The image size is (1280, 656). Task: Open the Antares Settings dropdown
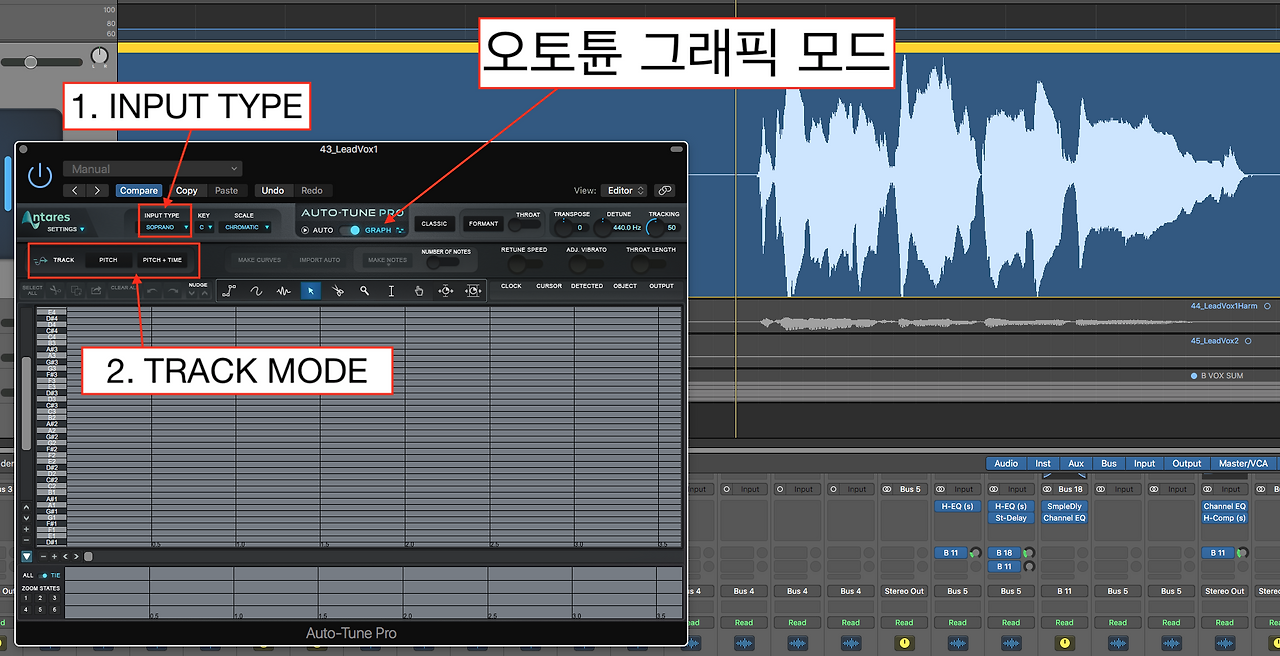(x=66, y=229)
